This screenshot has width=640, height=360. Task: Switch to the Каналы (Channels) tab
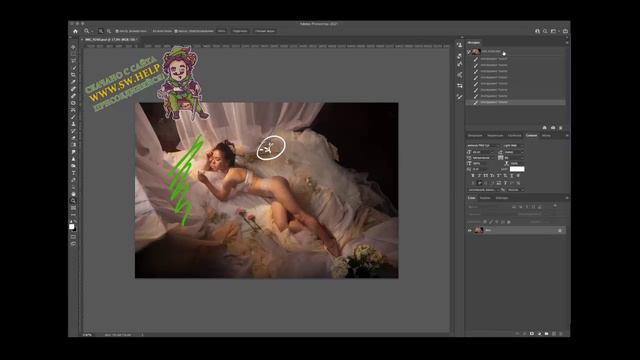[x=485, y=198]
